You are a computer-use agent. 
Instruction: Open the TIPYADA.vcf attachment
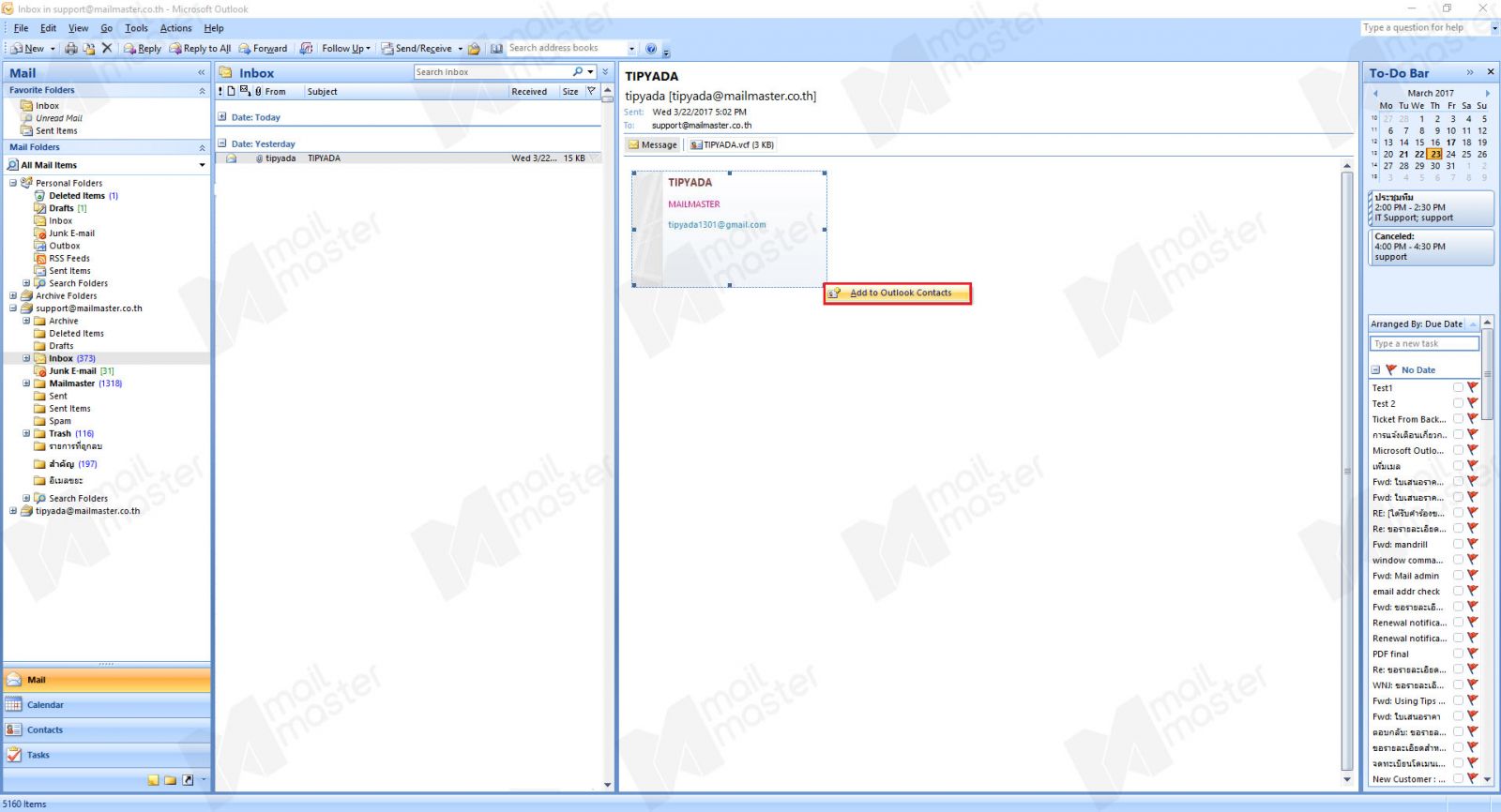click(x=732, y=145)
